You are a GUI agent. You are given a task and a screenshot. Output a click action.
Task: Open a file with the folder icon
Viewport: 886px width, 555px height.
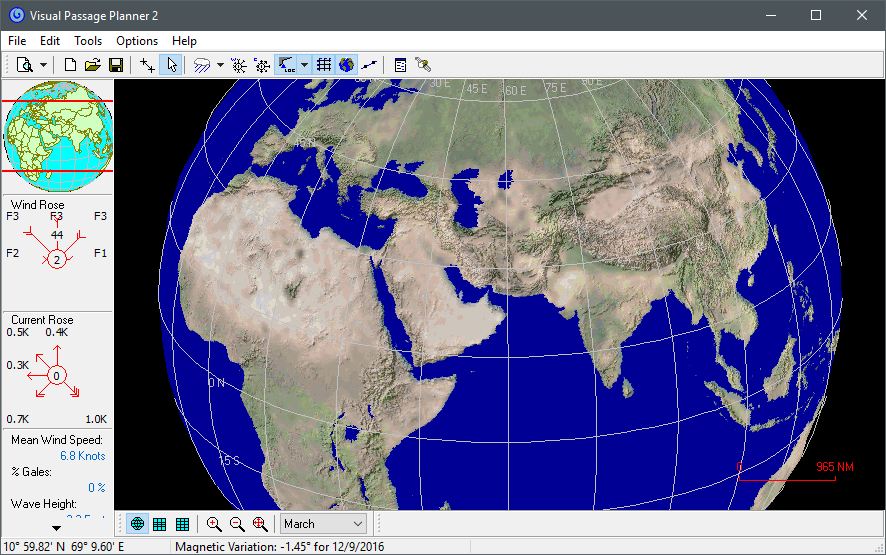93,65
